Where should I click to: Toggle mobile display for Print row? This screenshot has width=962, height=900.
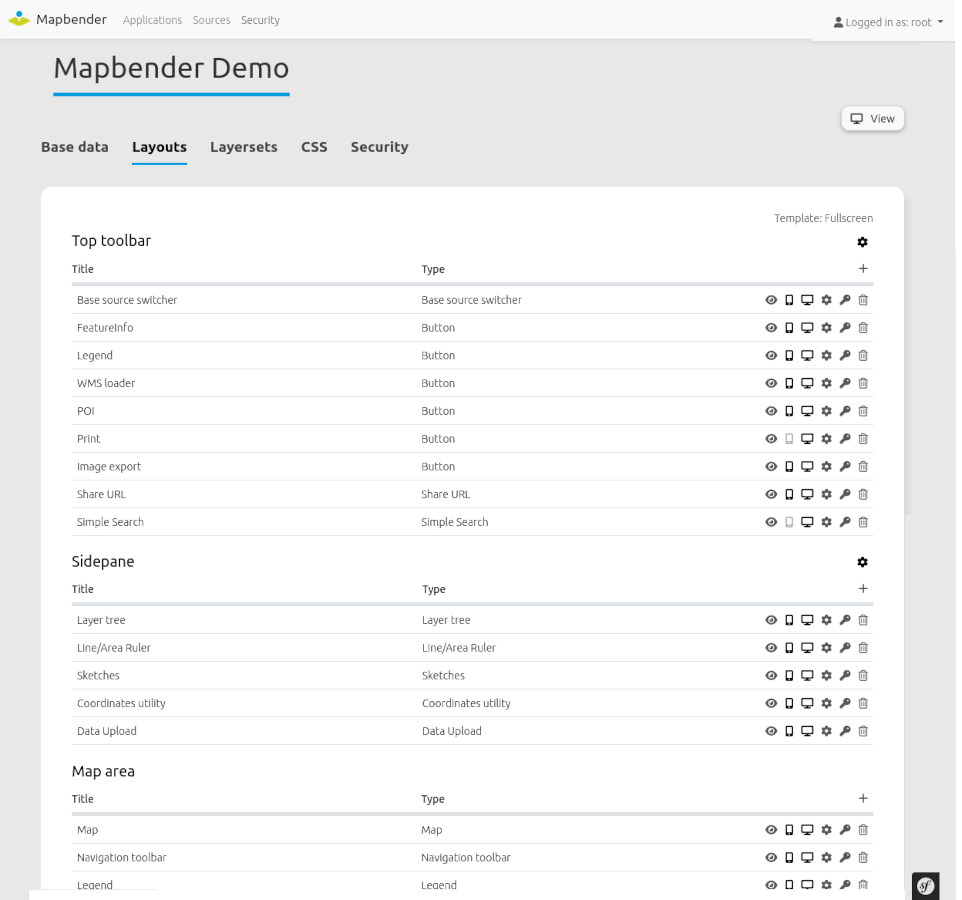[790, 439]
